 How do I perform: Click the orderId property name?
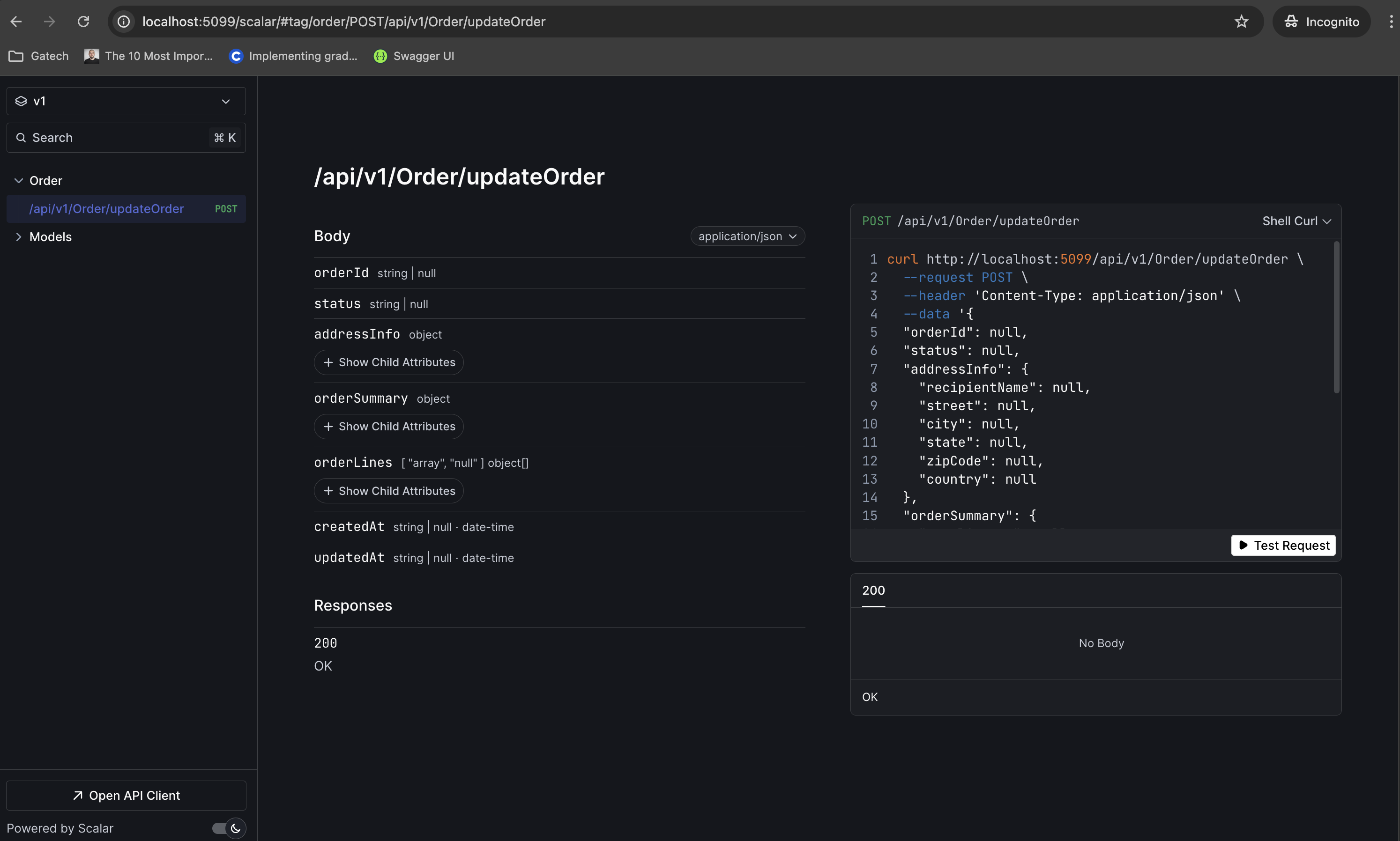tap(342, 273)
